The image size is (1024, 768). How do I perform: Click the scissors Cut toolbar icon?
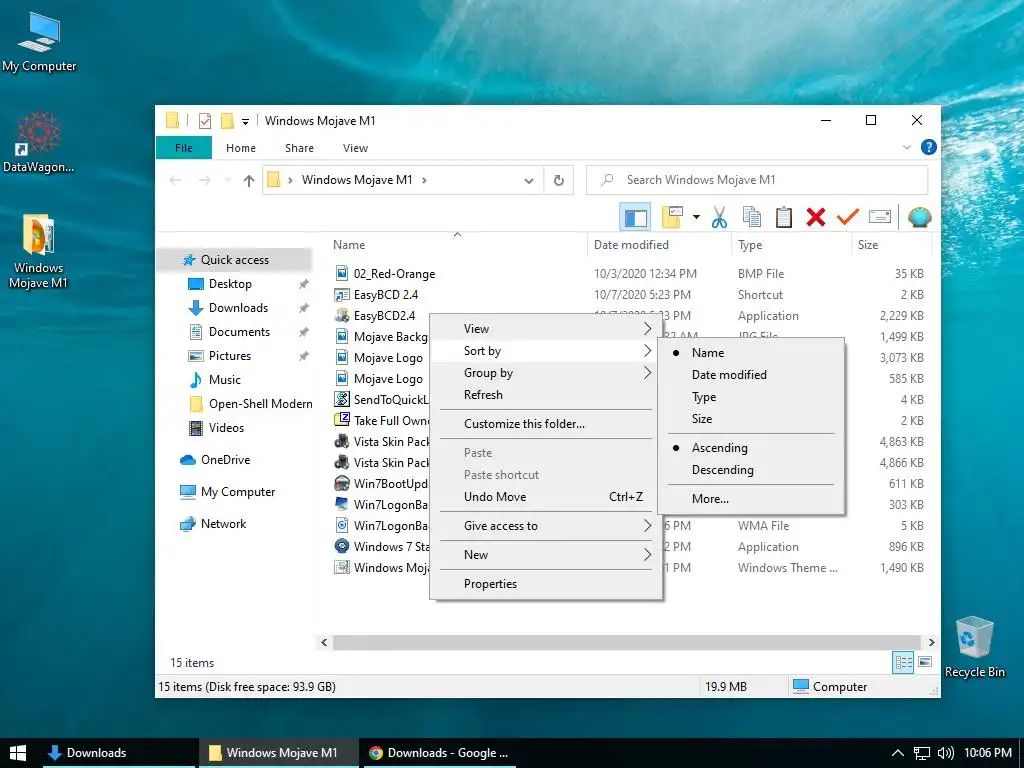pyautogui.click(x=719, y=217)
